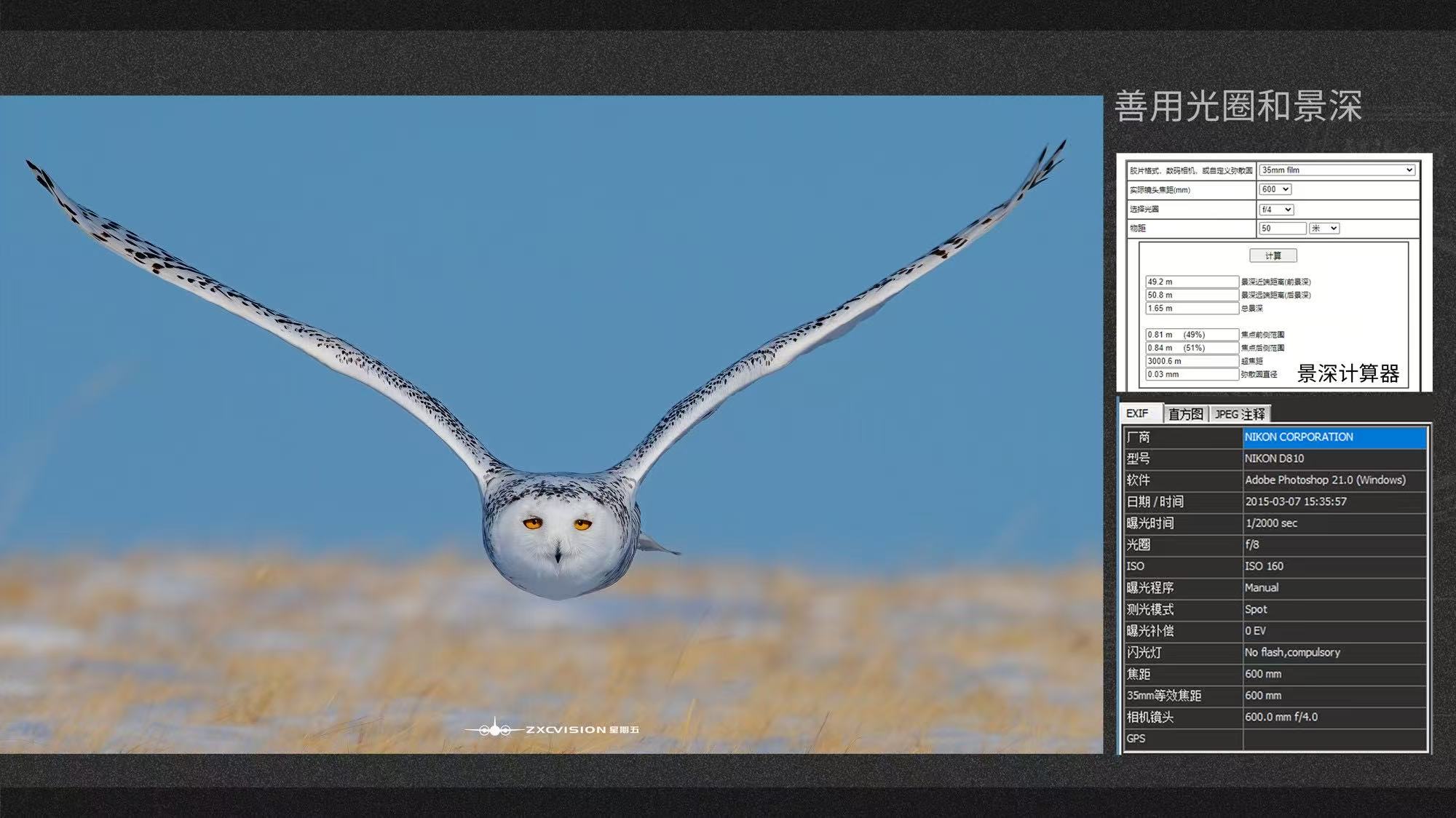Click the 胶片格式 format row label

[x=1191, y=170]
